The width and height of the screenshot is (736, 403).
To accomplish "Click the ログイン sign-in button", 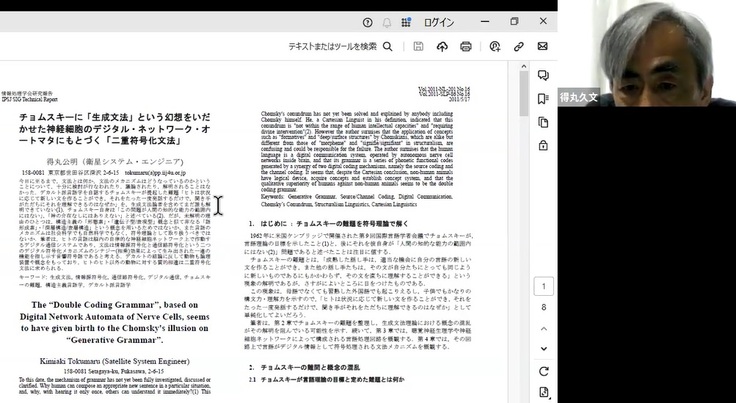I will (437, 21).
